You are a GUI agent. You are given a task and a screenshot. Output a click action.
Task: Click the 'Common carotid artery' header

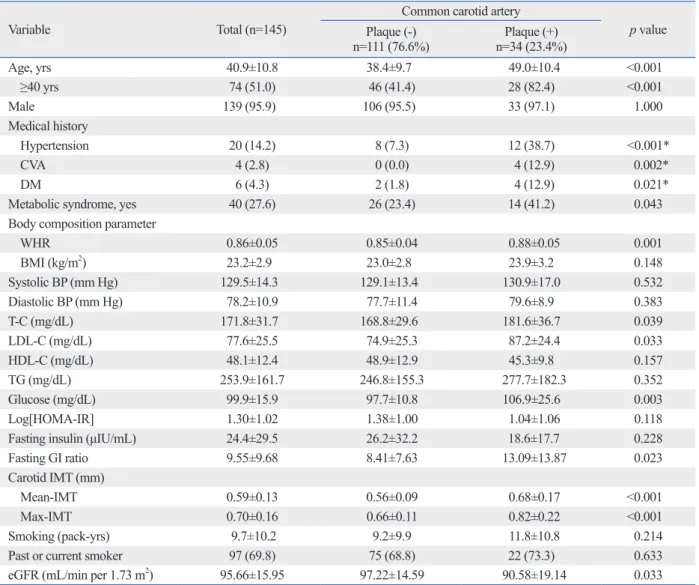point(461,11)
